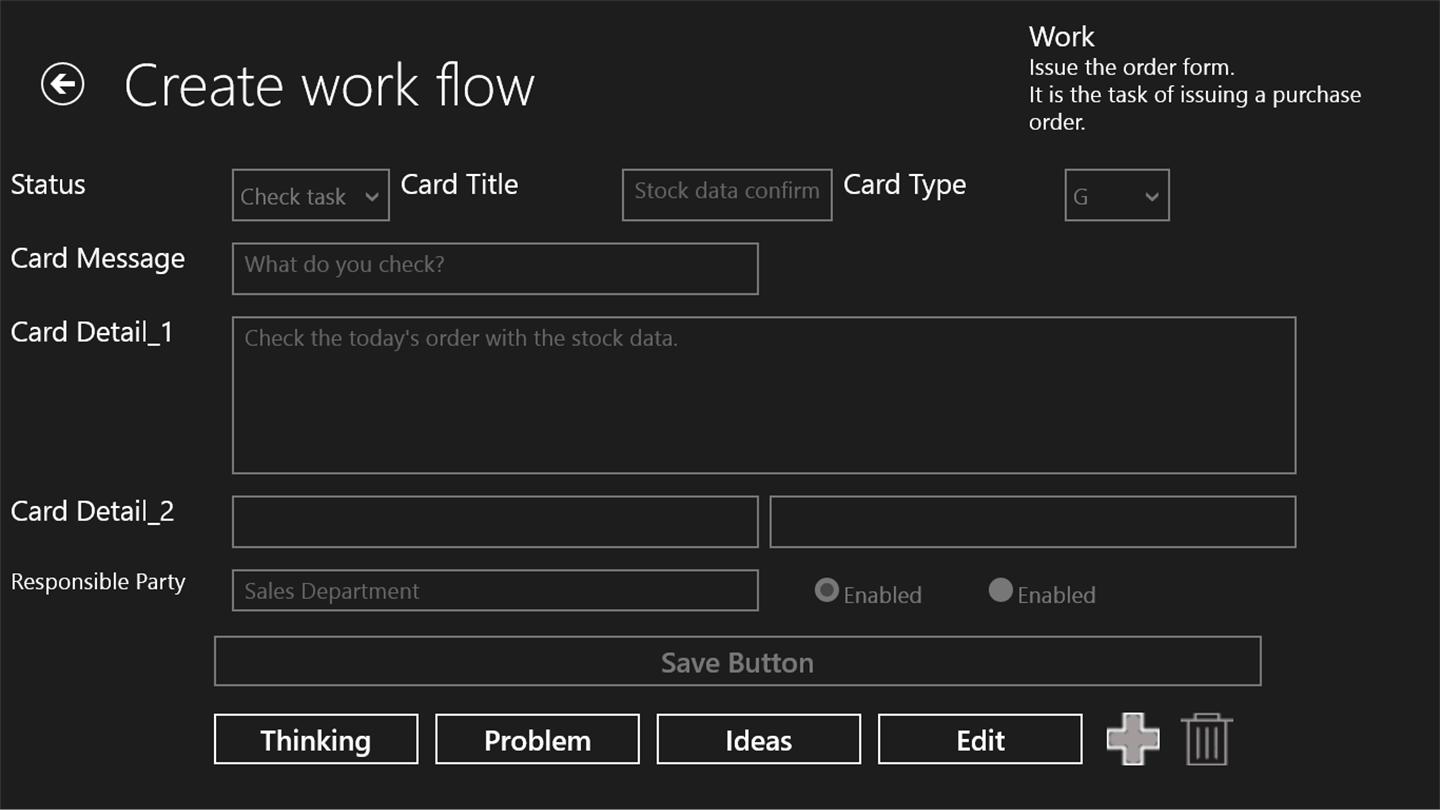Choose the Ideas button
The image size is (1440, 810).
tap(759, 739)
